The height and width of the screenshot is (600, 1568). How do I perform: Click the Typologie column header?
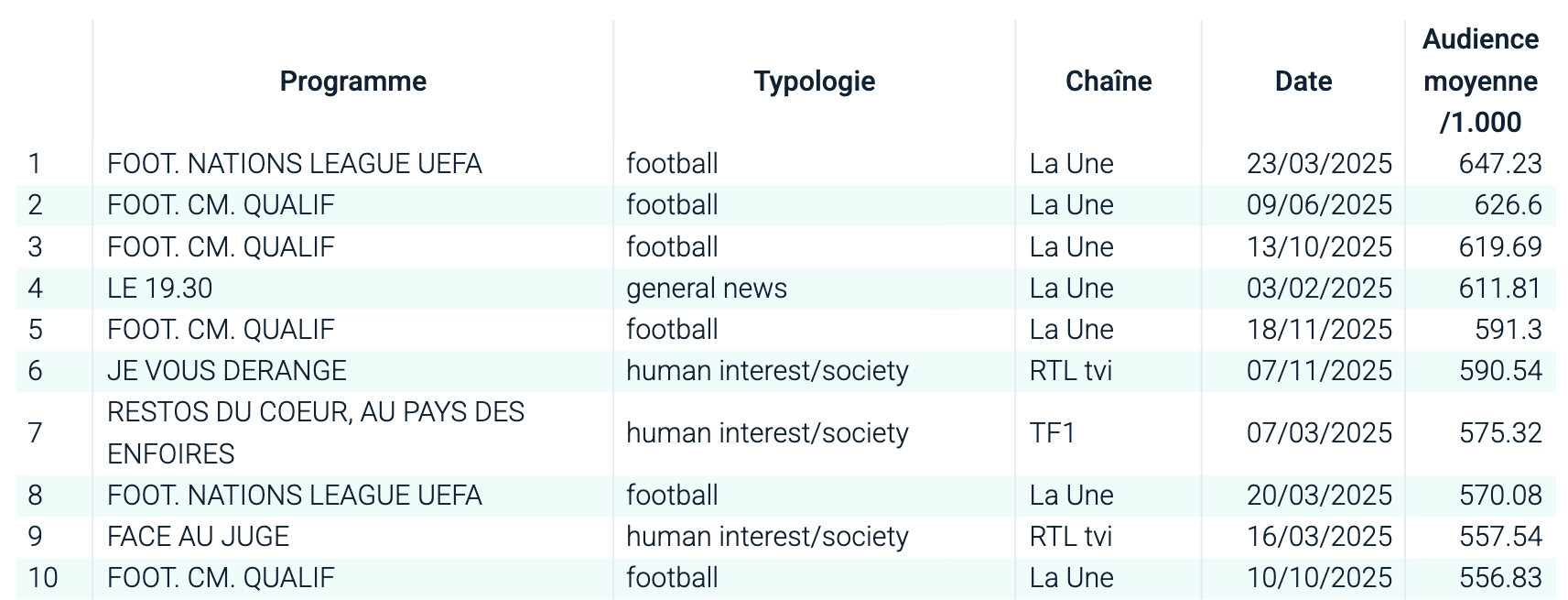point(814,82)
